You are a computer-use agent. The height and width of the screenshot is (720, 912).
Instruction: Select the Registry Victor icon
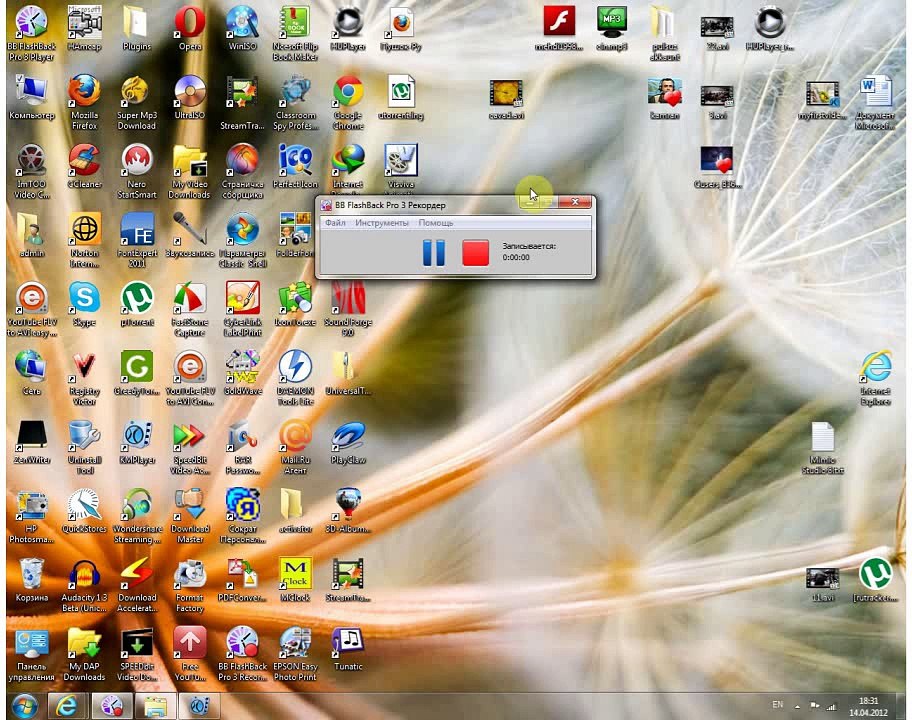84,378
